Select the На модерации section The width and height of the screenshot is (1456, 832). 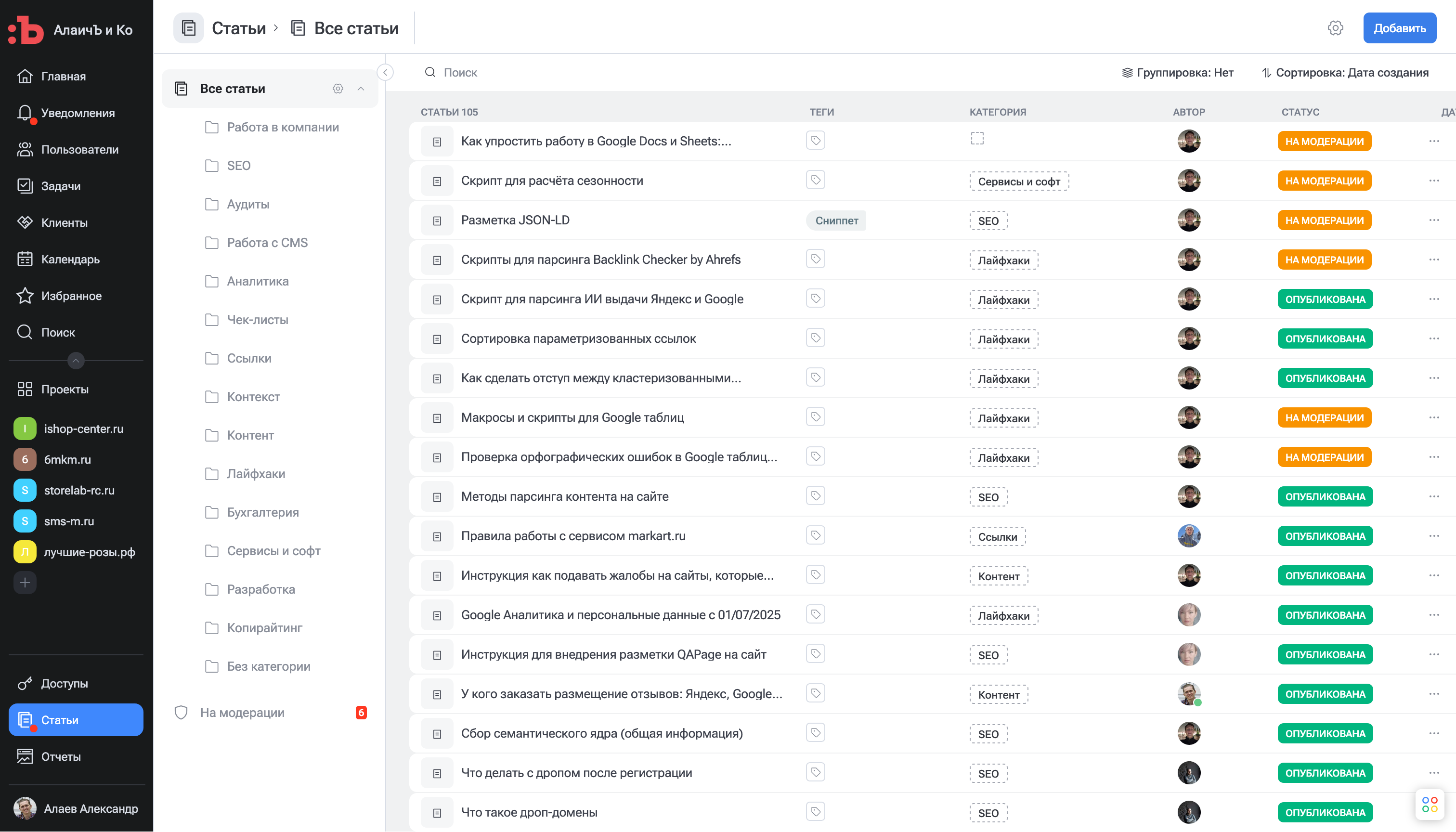pyautogui.click(x=242, y=713)
